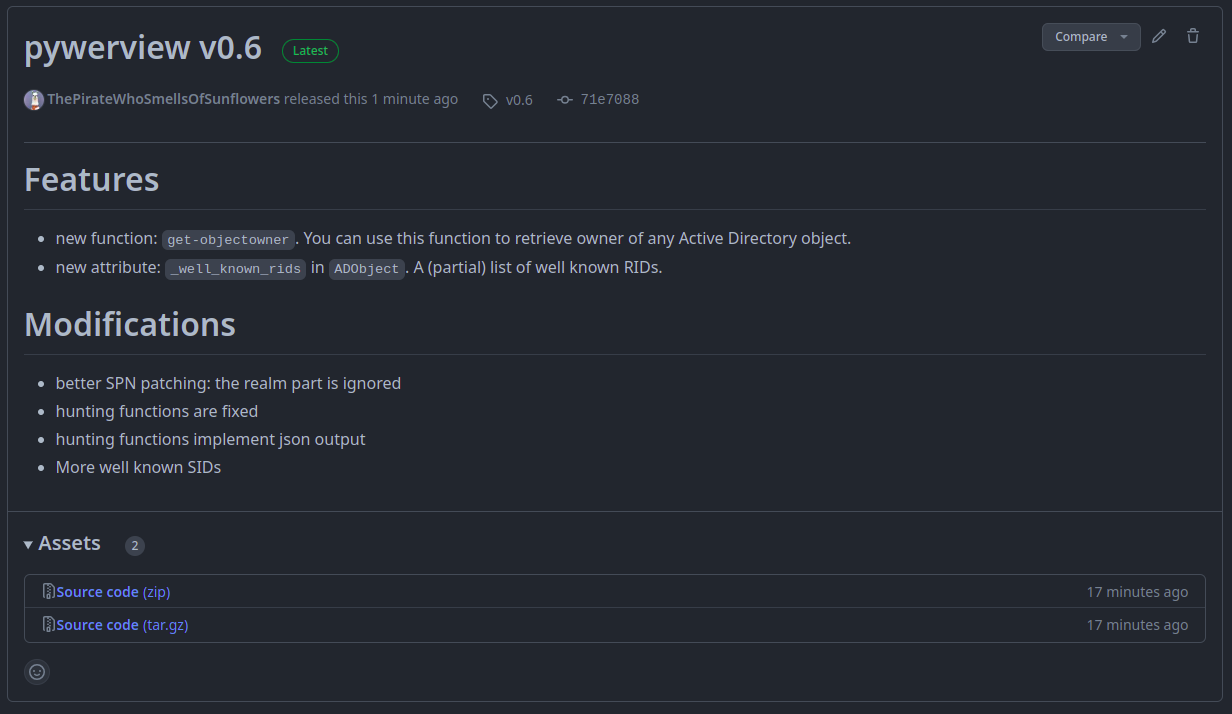Add a reaction with the smiley button
Screen dimensions: 1232x714
pyautogui.click(x=37, y=672)
